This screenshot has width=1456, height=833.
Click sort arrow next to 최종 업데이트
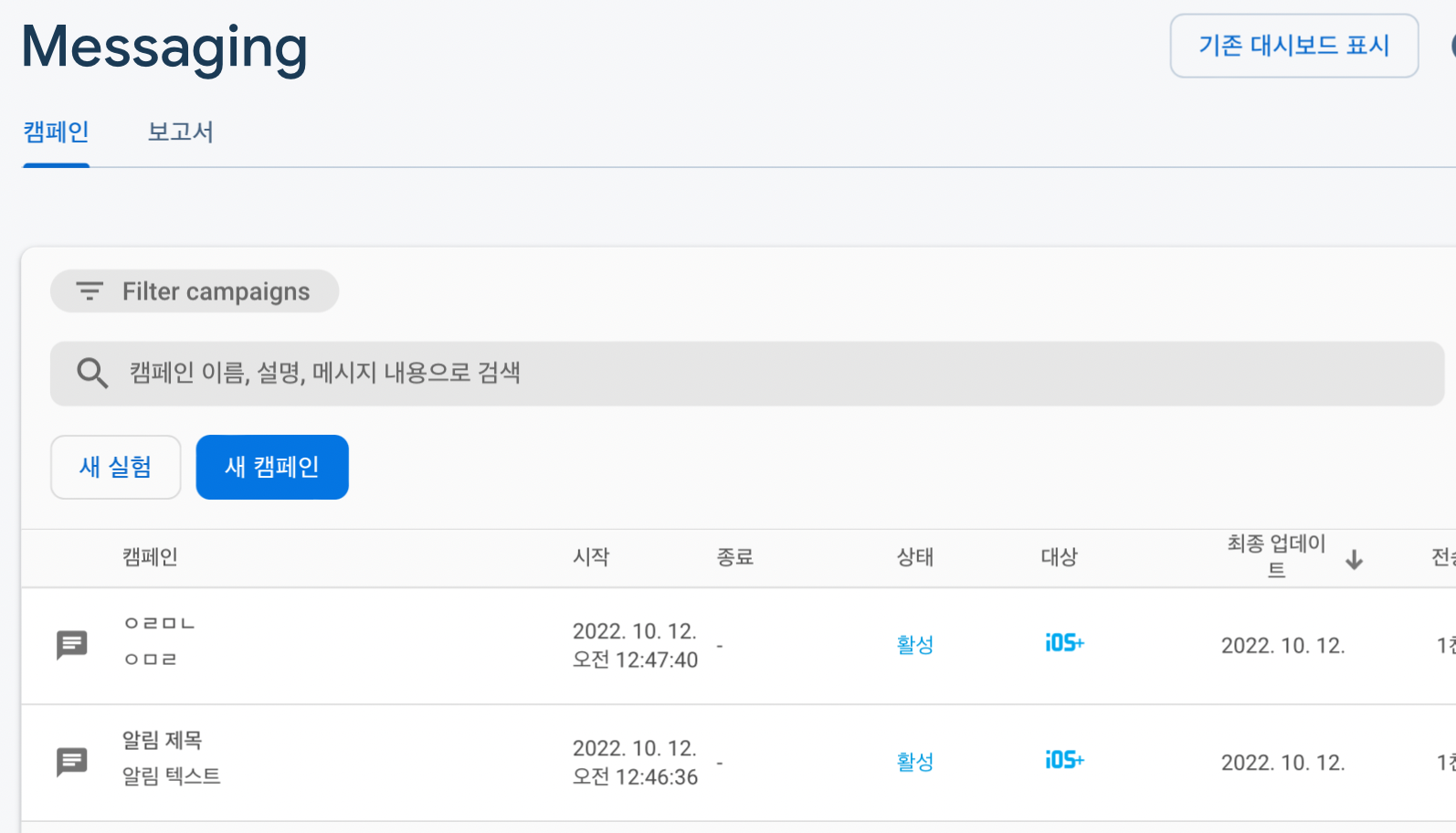(1354, 559)
